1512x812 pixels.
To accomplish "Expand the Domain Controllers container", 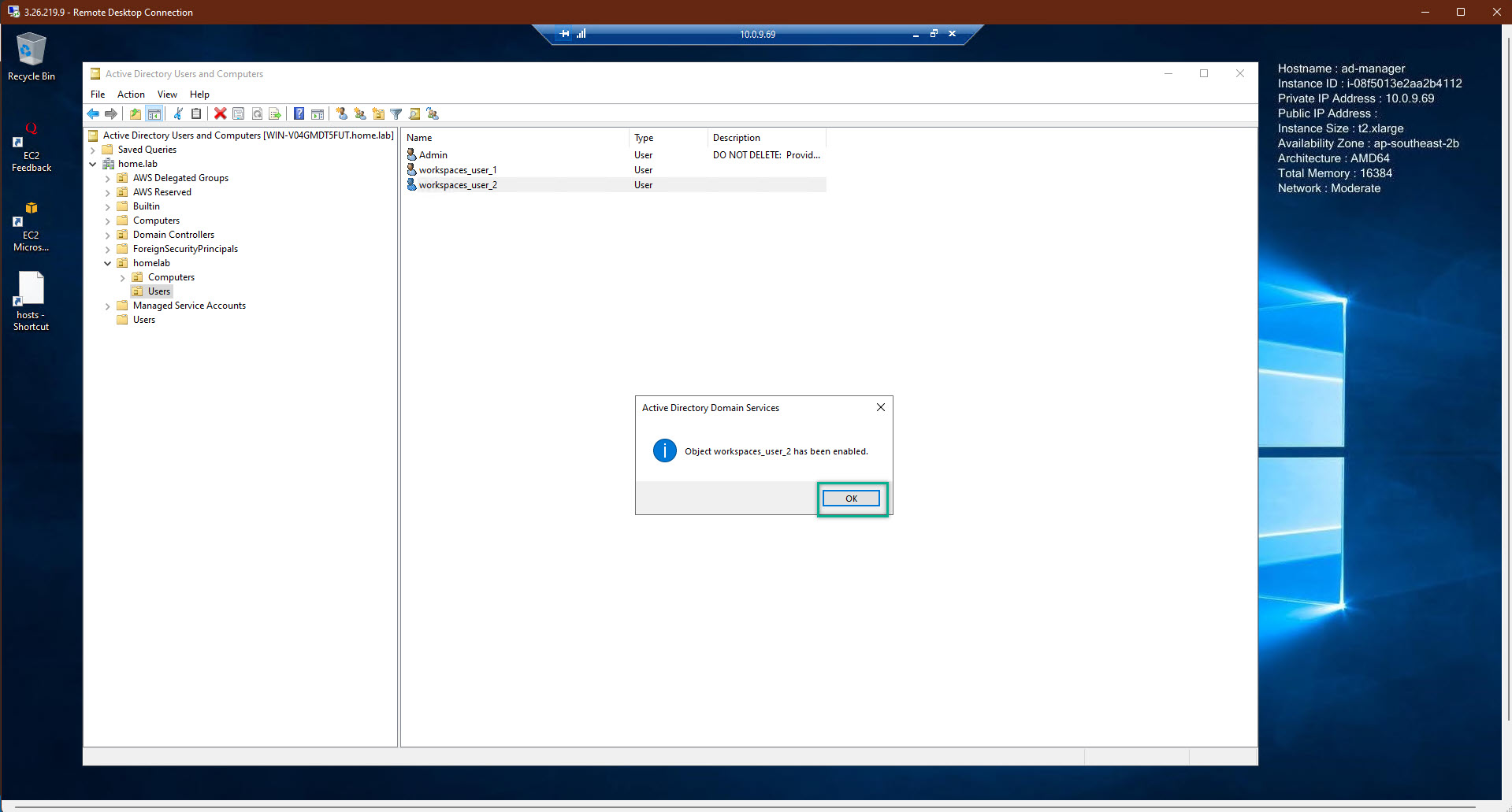I will pyautogui.click(x=108, y=235).
